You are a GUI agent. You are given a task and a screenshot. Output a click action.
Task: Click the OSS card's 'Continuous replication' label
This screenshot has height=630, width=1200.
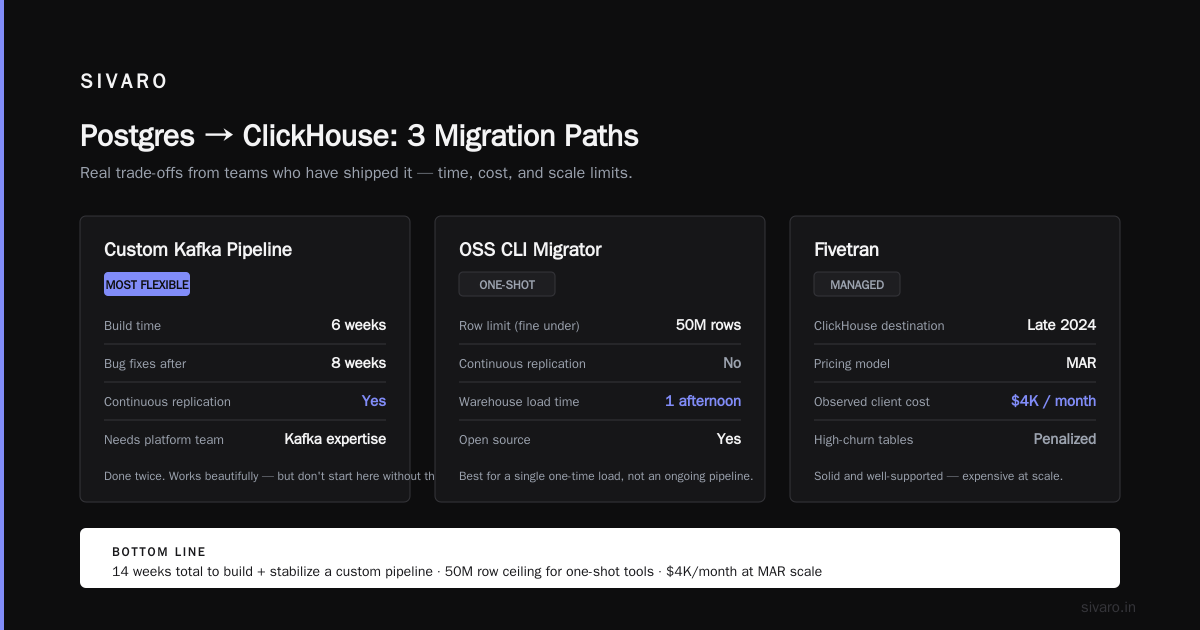coord(522,364)
